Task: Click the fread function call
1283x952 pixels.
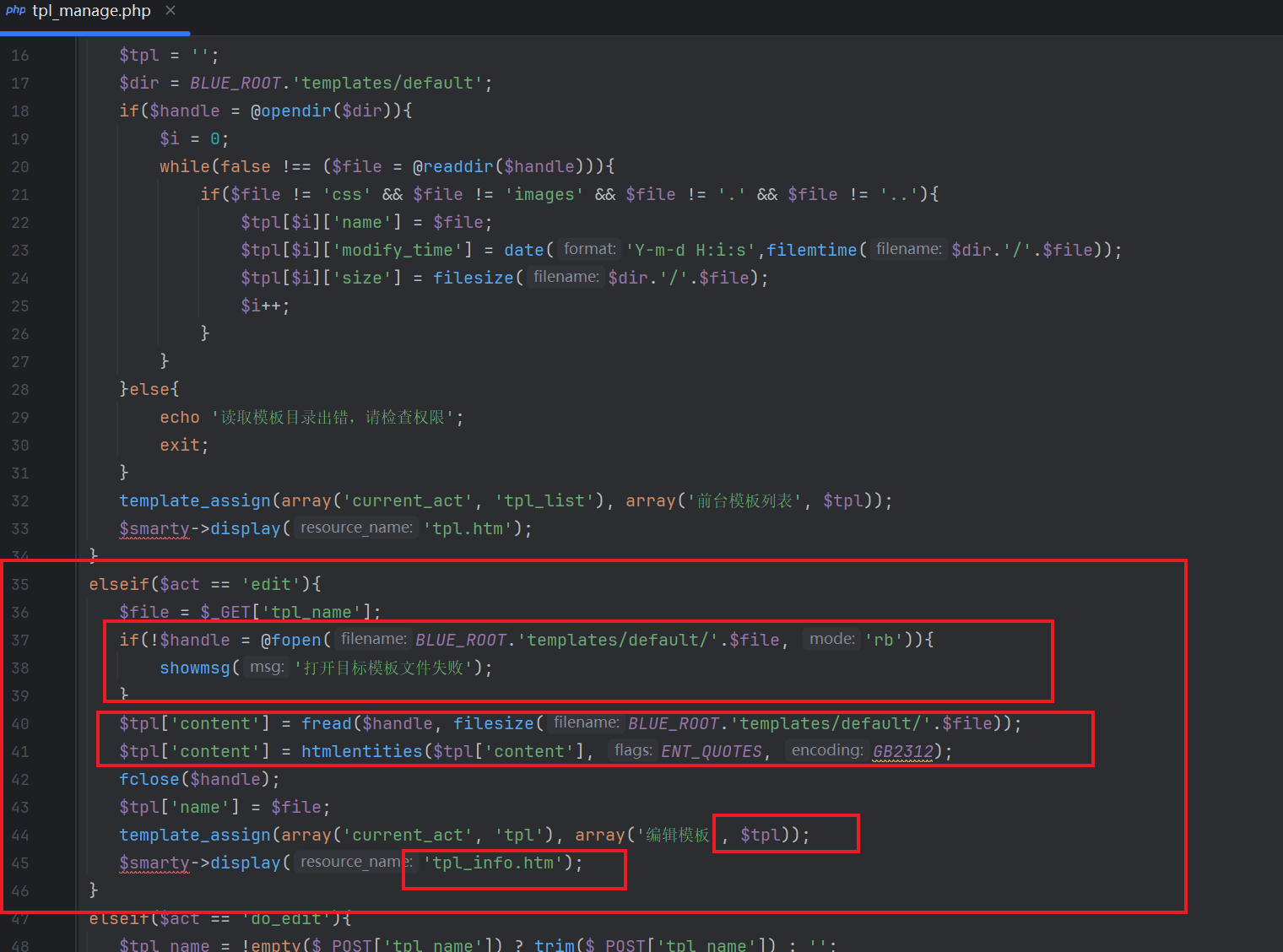Action: (x=327, y=723)
